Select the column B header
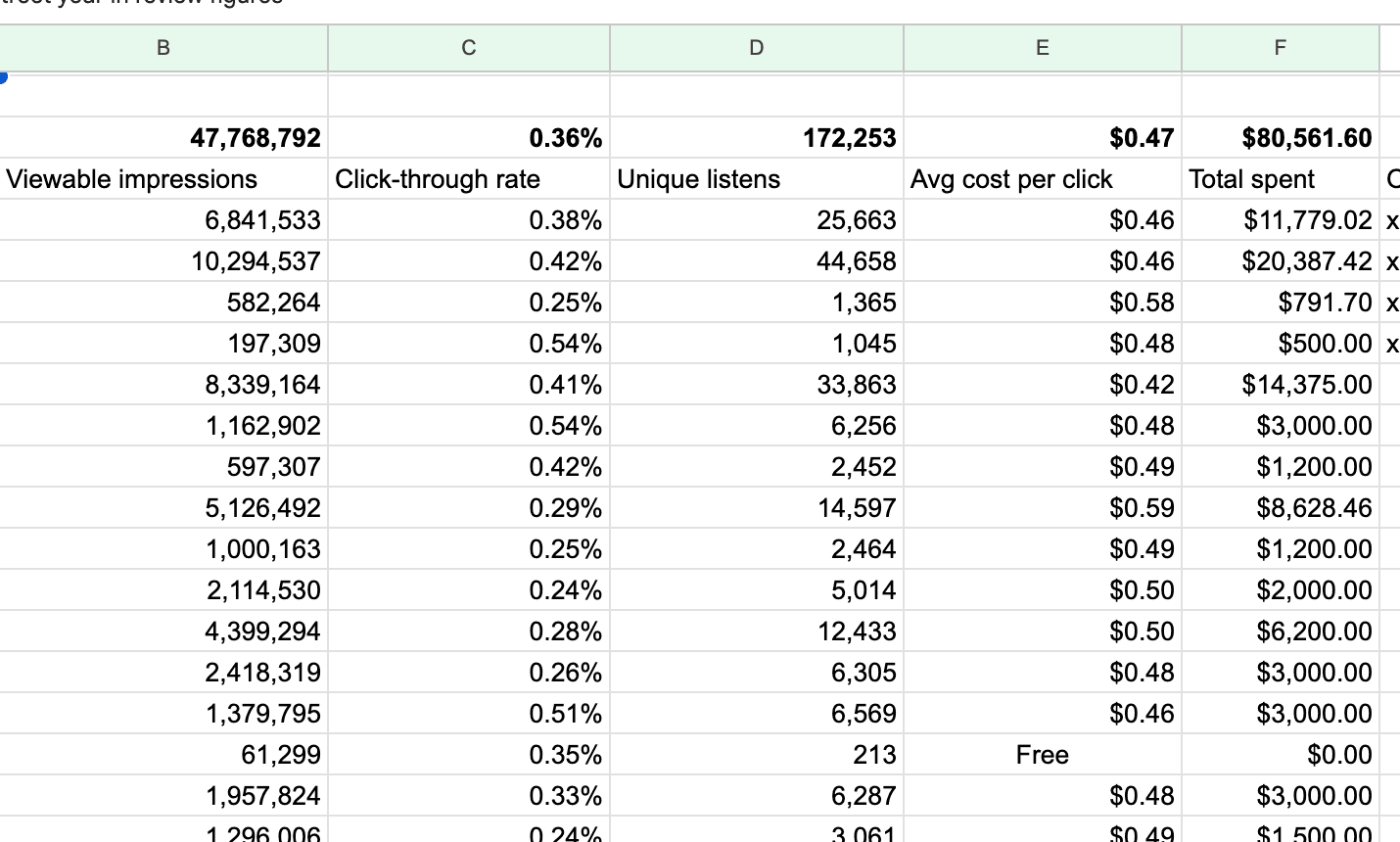Viewport: 1400px width, 842px height. (163, 48)
